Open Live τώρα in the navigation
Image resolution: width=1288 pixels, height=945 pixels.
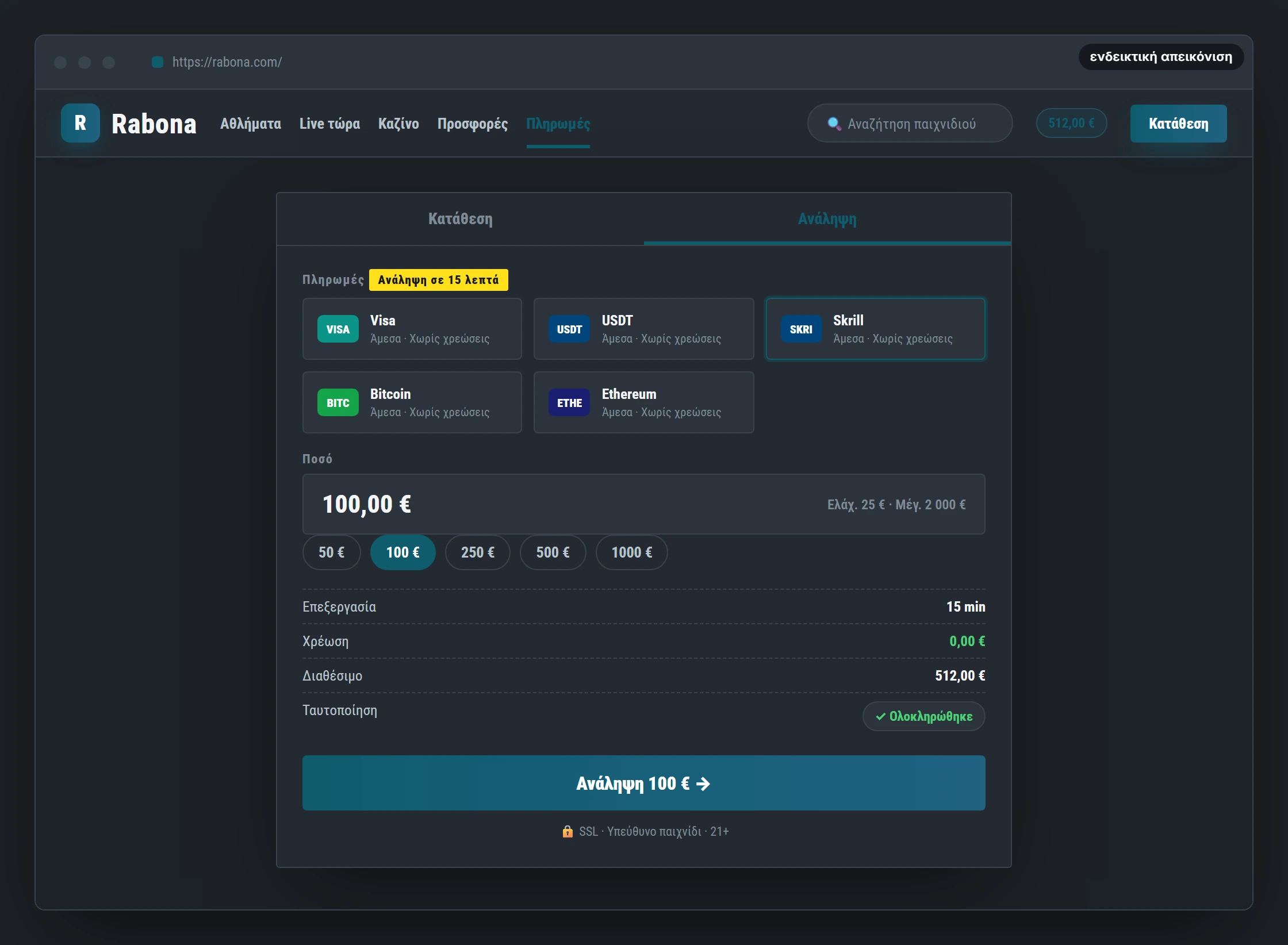pos(329,124)
